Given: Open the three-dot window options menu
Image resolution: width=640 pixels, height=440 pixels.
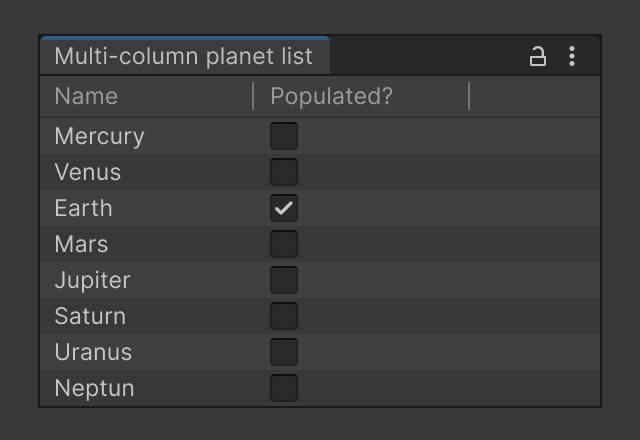Looking at the screenshot, I should coord(572,56).
